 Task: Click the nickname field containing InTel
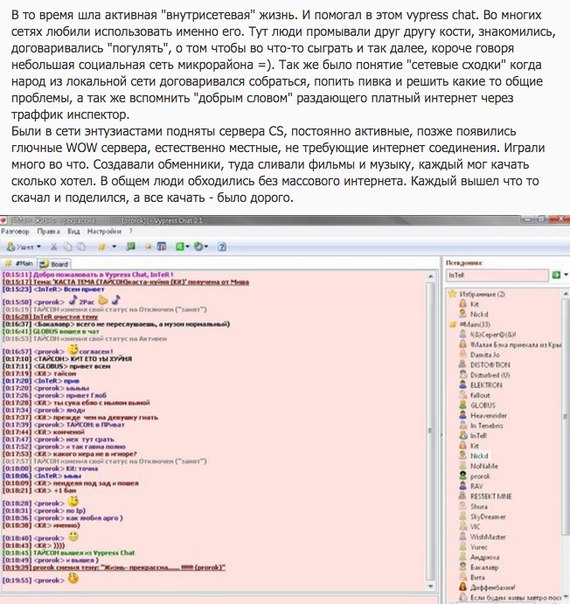click(x=497, y=275)
